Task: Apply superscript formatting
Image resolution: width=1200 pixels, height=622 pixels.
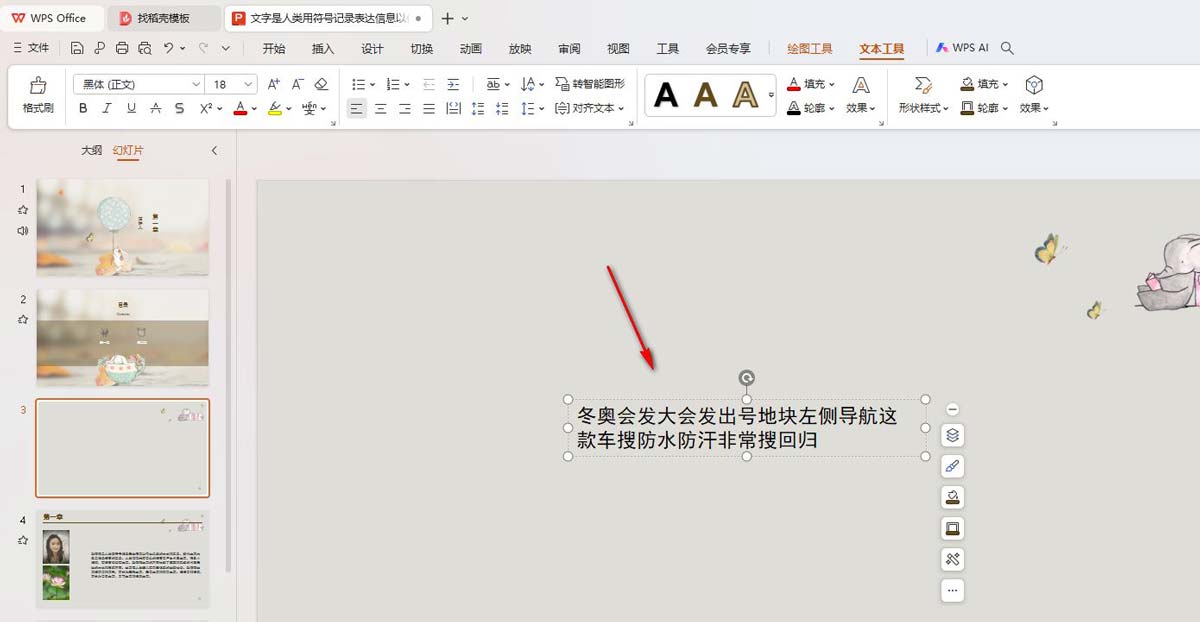Action: [207, 108]
